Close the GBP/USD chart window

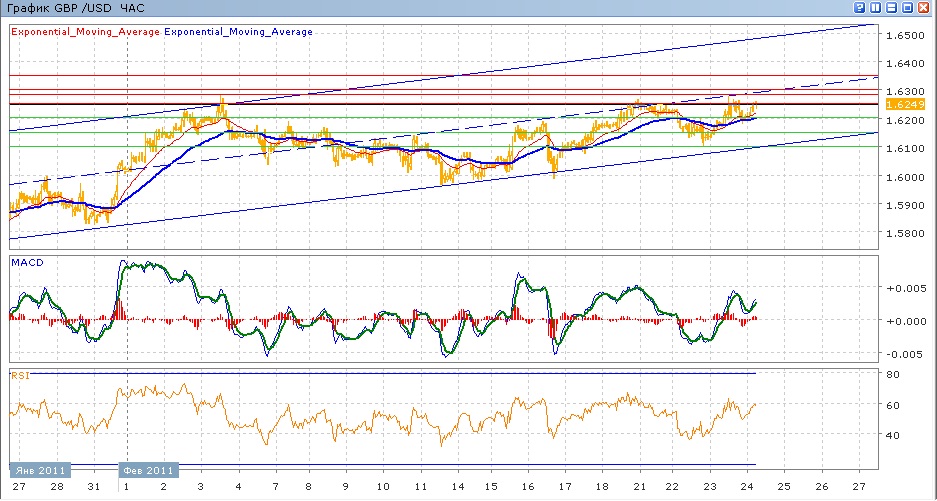pos(924,8)
